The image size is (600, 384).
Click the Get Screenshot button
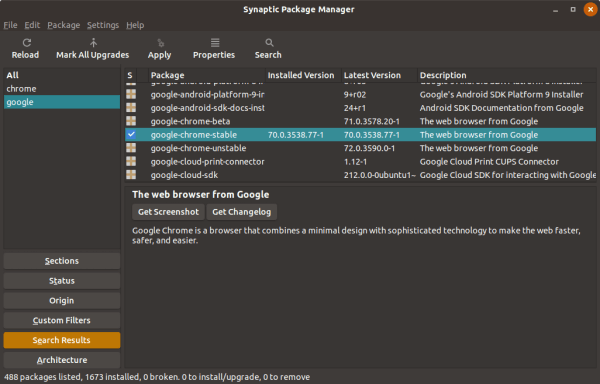[168, 212]
